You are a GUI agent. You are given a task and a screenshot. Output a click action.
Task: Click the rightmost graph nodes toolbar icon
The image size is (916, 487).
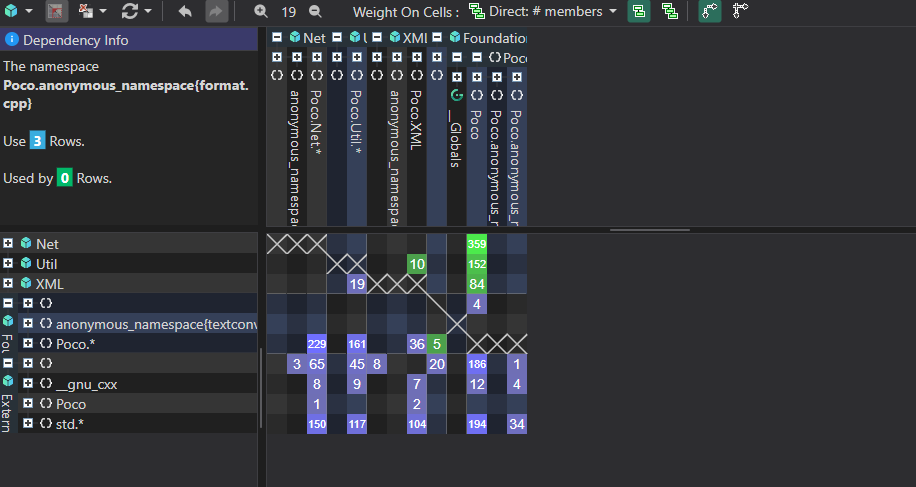coord(740,11)
